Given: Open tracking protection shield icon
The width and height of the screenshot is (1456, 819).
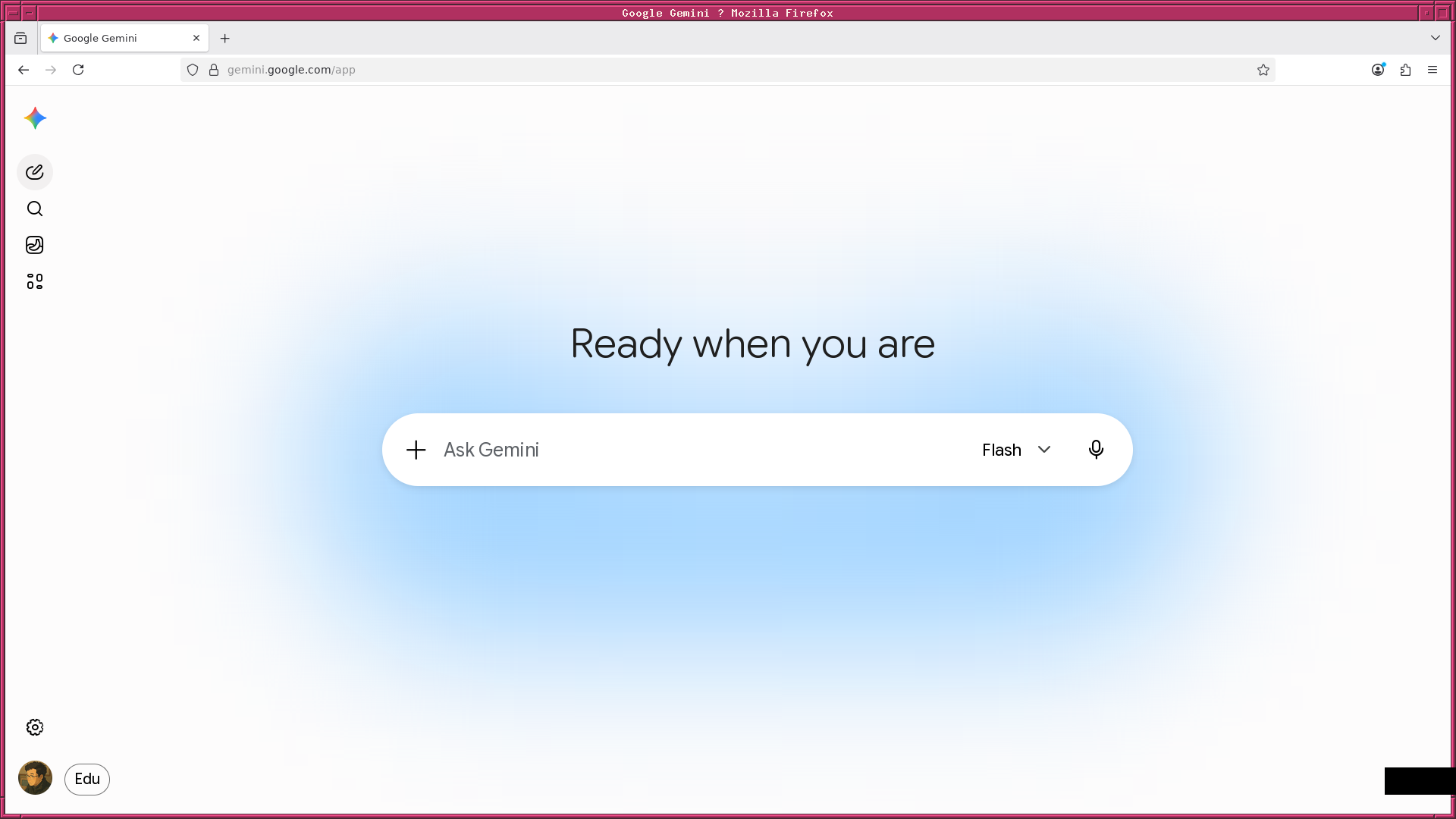Looking at the screenshot, I should (x=193, y=70).
